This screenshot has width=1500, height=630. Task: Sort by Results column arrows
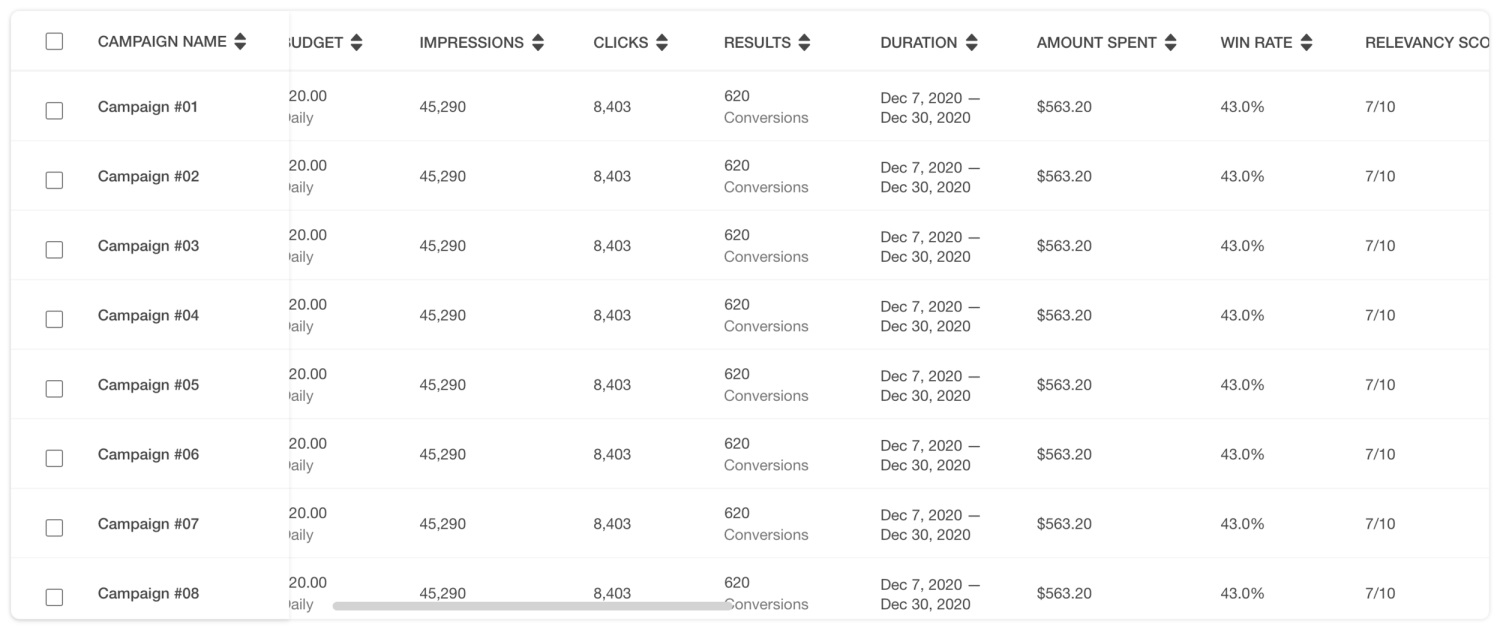(x=805, y=43)
